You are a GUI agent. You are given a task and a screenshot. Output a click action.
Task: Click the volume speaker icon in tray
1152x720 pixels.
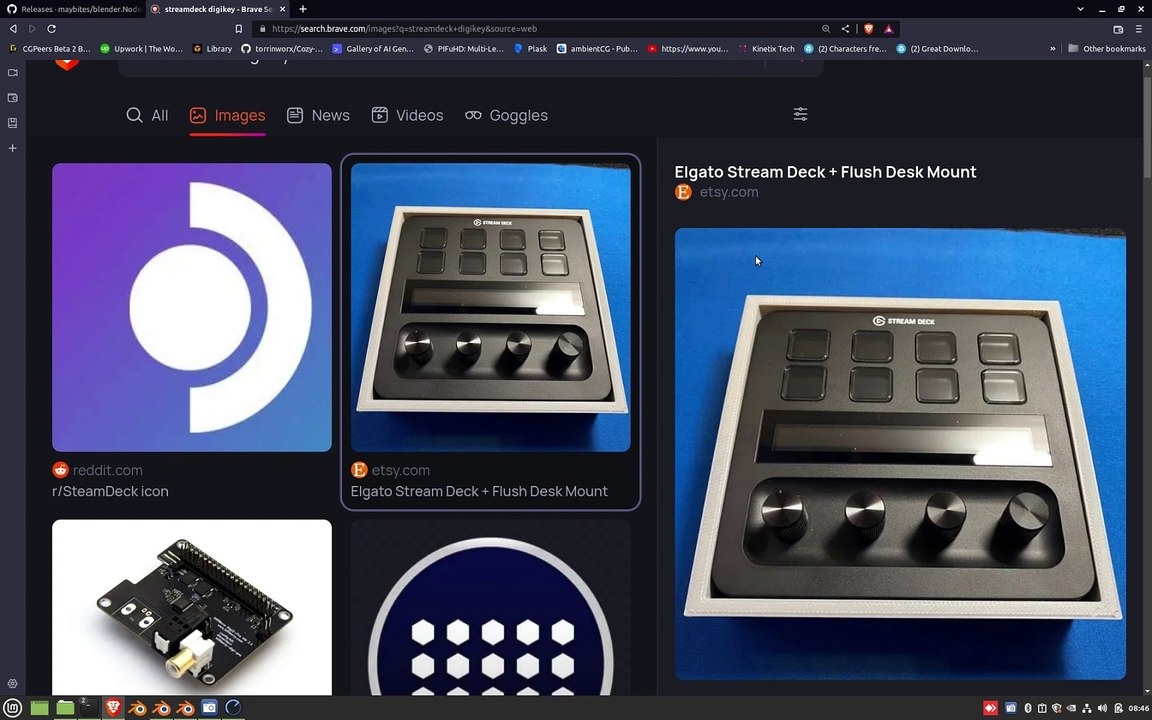click(x=1102, y=708)
